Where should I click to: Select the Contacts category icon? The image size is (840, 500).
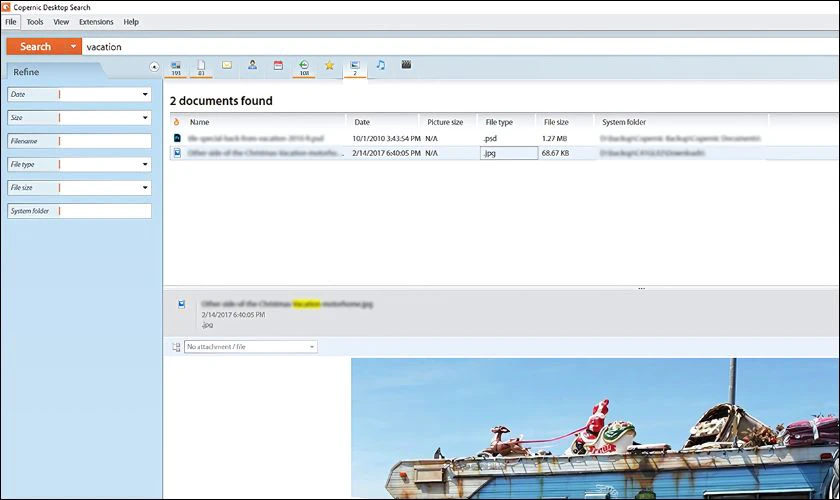[x=252, y=65]
